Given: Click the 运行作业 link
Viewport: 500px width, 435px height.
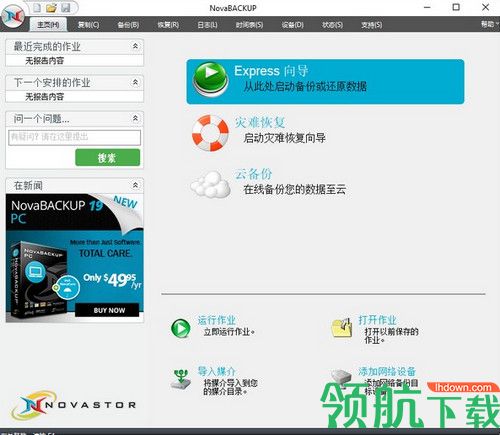Looking at the screenshot, I should point(217,320).
